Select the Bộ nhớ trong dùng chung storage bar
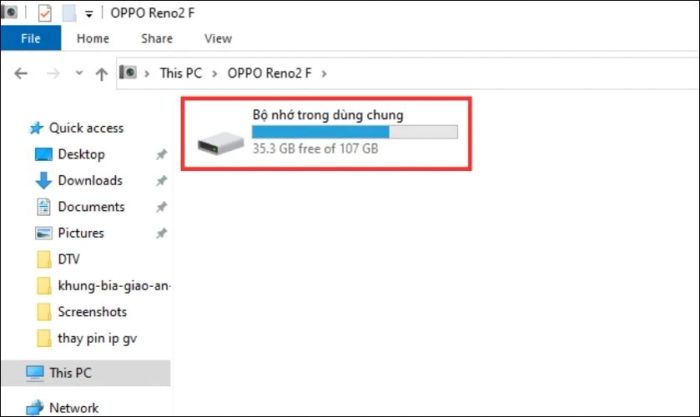 click(x=354, y=131)
